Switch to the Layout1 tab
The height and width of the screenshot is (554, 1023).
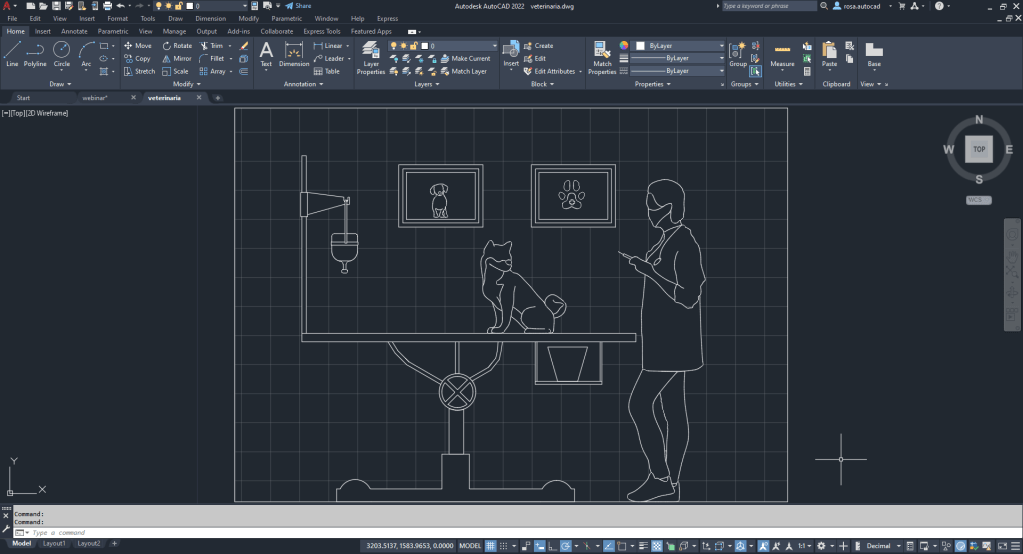[x=54, y=543]
